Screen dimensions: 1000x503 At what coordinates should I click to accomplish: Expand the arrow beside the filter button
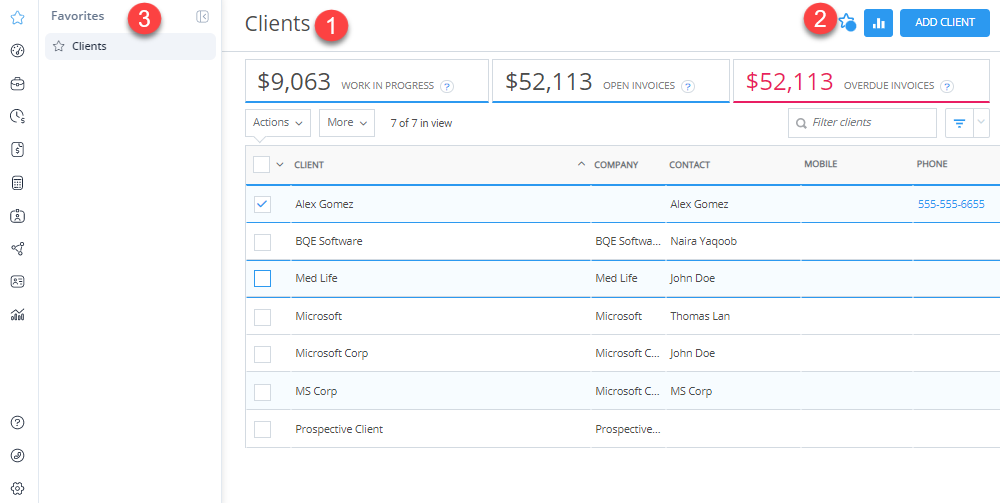981,123
